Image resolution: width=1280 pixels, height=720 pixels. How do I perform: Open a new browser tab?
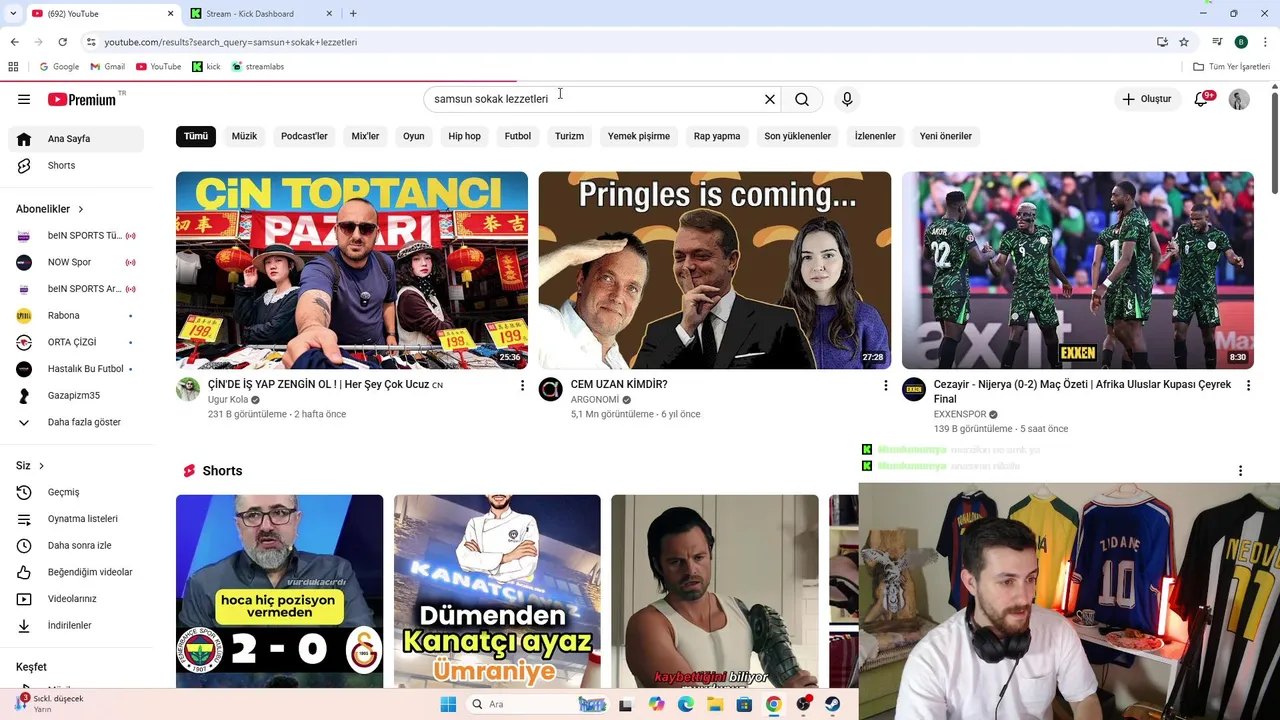pyautogui.click(x=353, y=13)
